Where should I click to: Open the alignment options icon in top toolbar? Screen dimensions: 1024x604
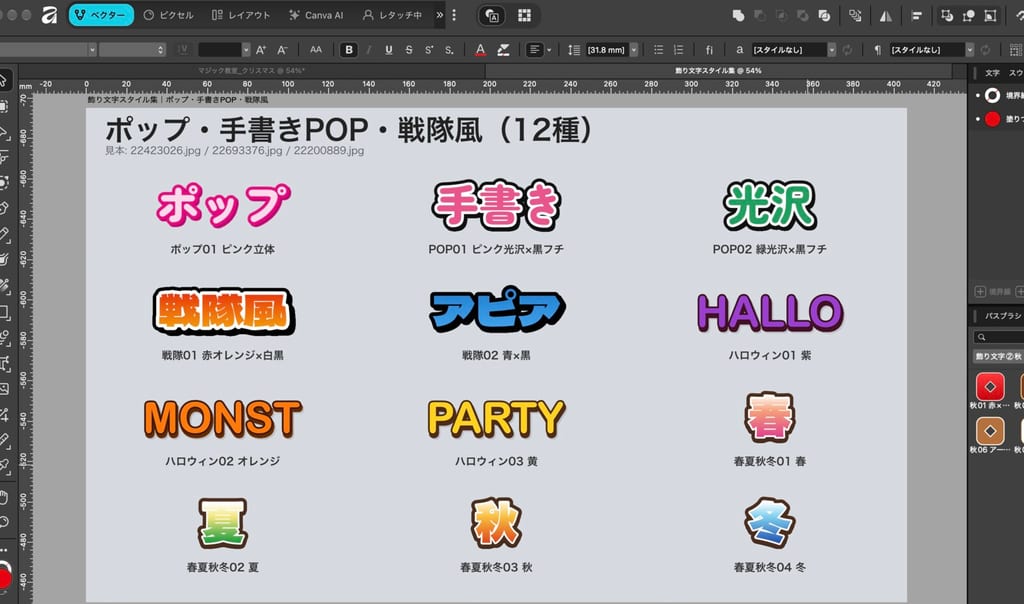point(916,16)
